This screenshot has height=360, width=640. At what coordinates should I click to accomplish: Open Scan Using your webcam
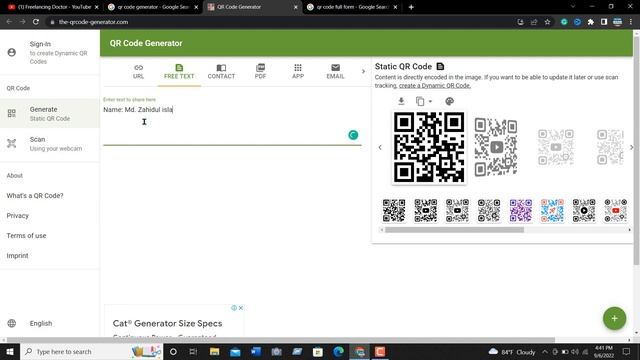pyautogui.click(x=50, y=144)
